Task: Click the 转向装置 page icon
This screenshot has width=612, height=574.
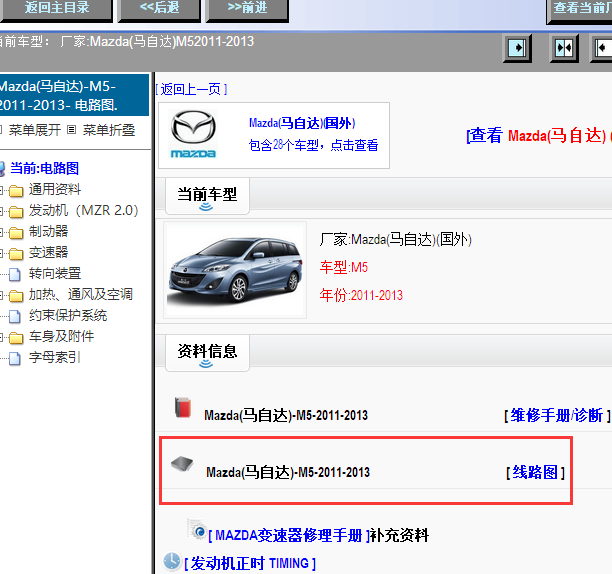Action: point(15,274)
